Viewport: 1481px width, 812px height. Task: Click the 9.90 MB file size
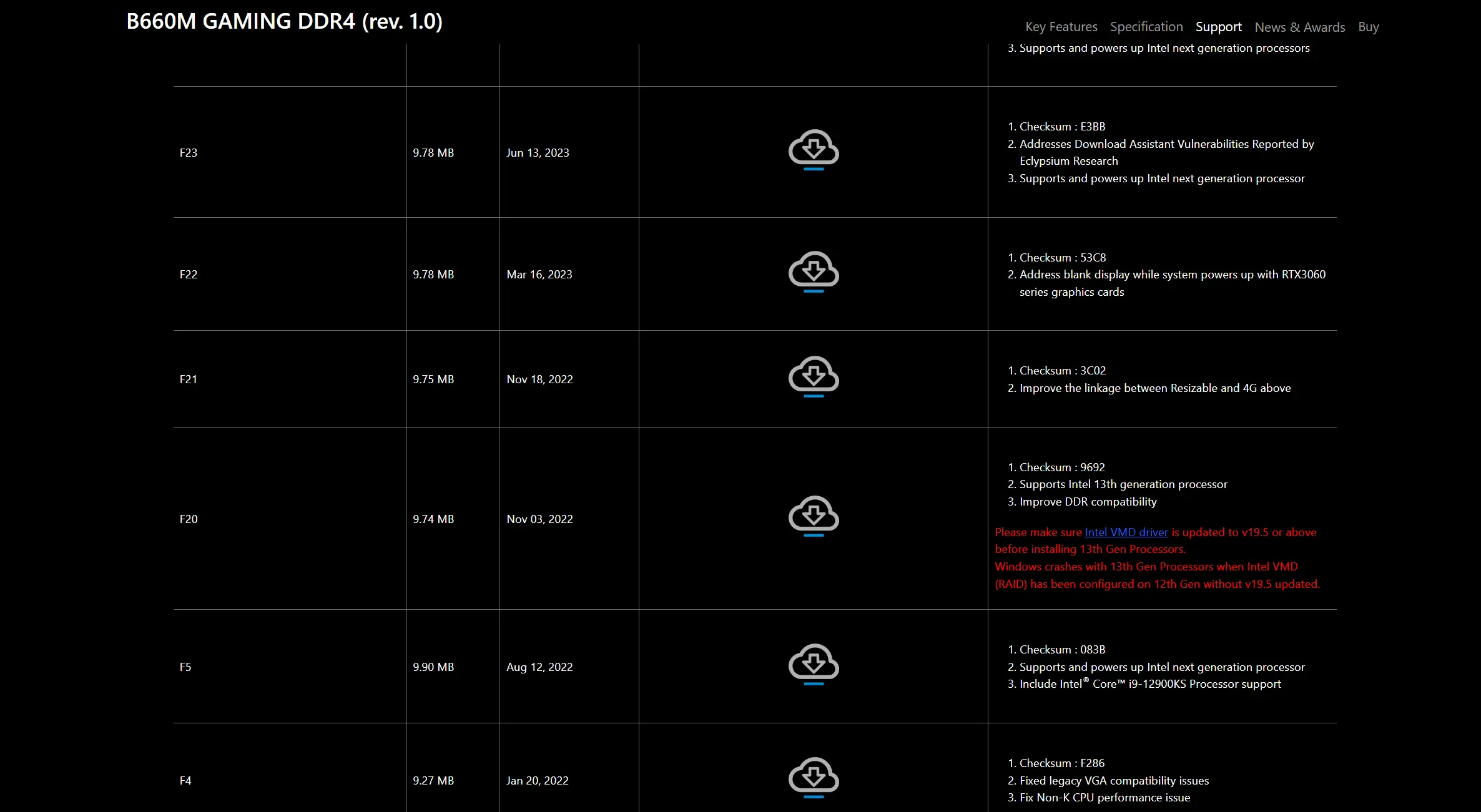pos(433,667)
